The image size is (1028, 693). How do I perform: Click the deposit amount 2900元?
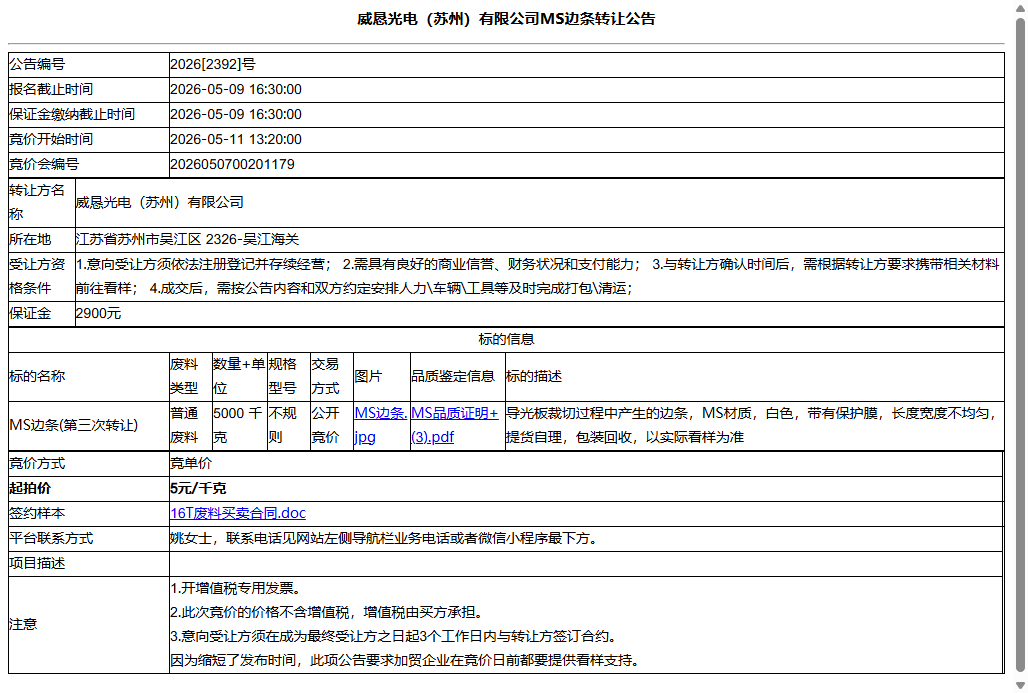(x=98, y=313)
